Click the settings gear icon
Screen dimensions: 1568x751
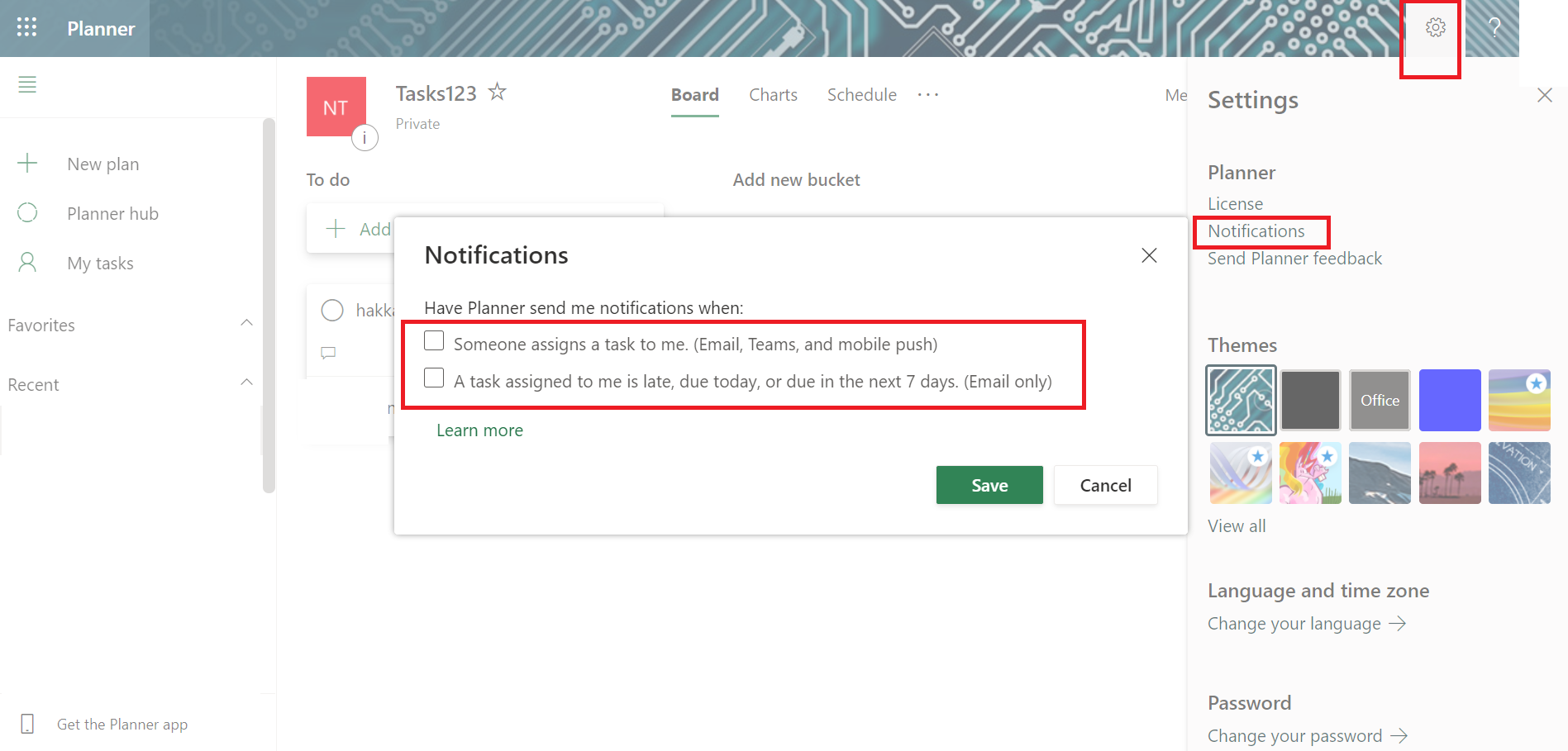point(1436,27)
